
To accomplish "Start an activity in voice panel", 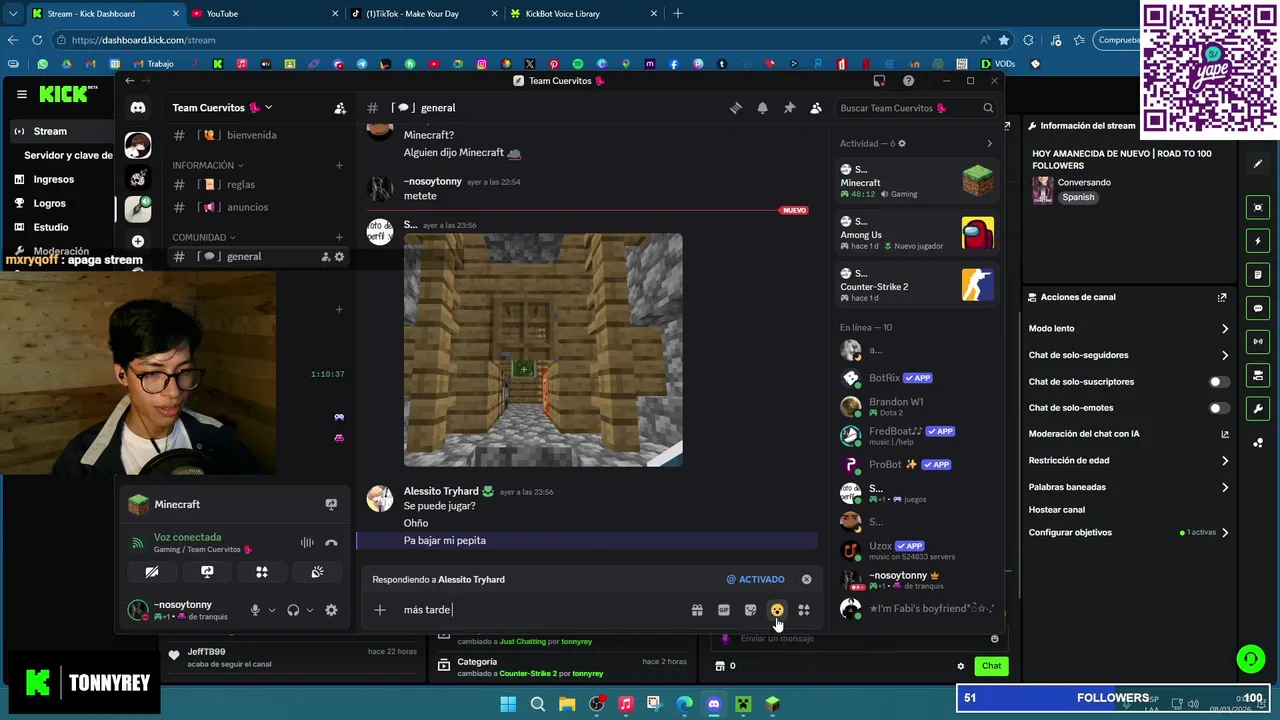I will [x=262, y=572].
